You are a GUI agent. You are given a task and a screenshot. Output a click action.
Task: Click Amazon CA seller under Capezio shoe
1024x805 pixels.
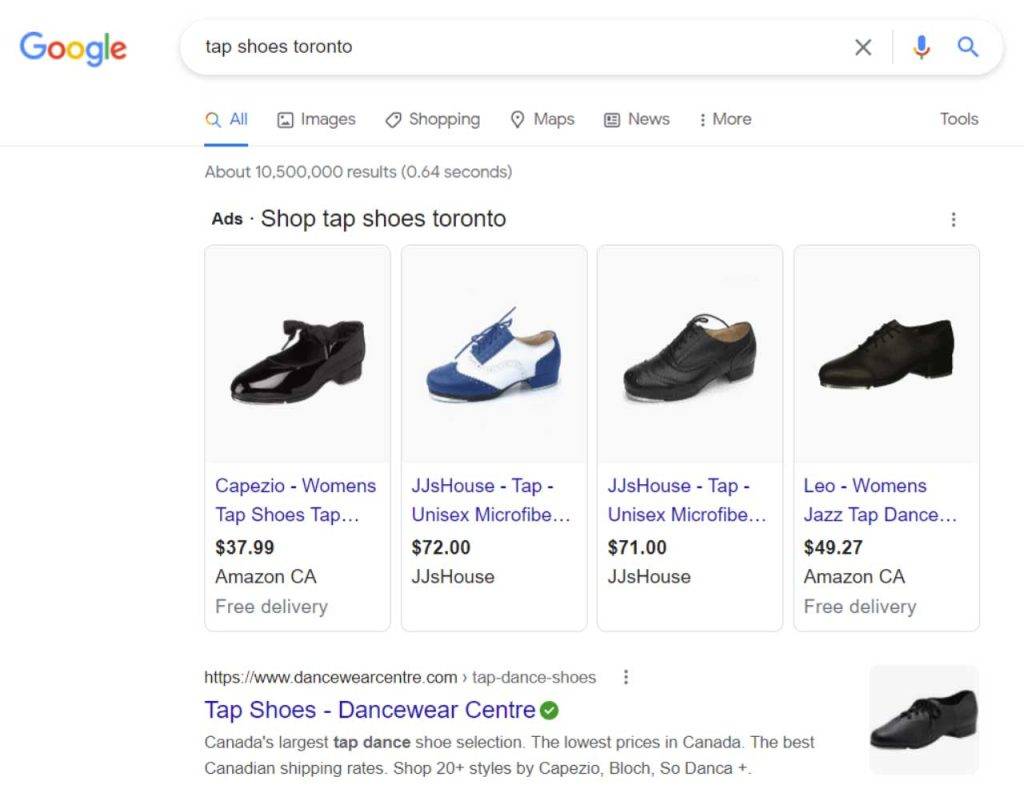[266, 576]
